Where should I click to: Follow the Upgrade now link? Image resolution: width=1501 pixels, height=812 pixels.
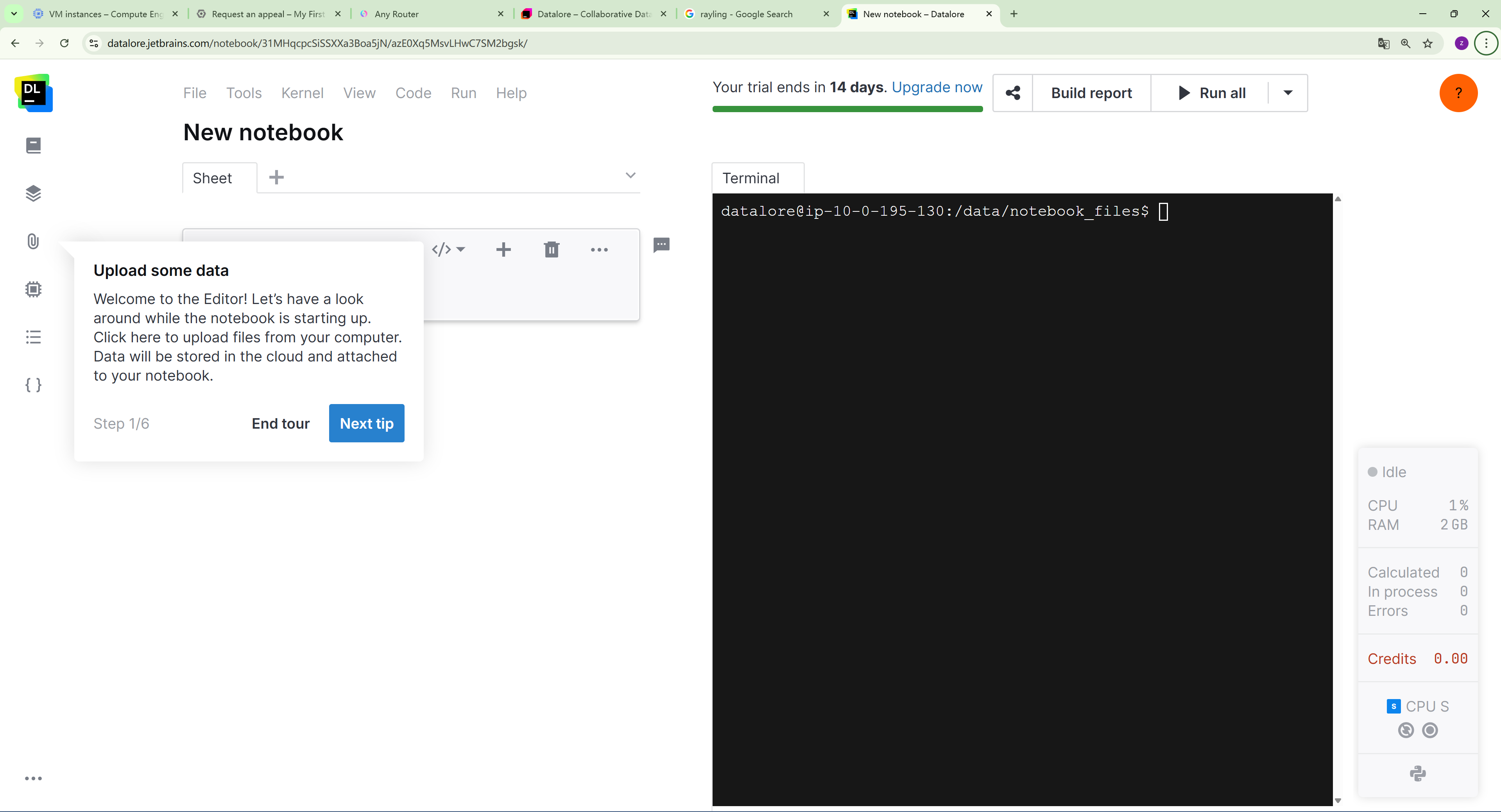(937, 87)
